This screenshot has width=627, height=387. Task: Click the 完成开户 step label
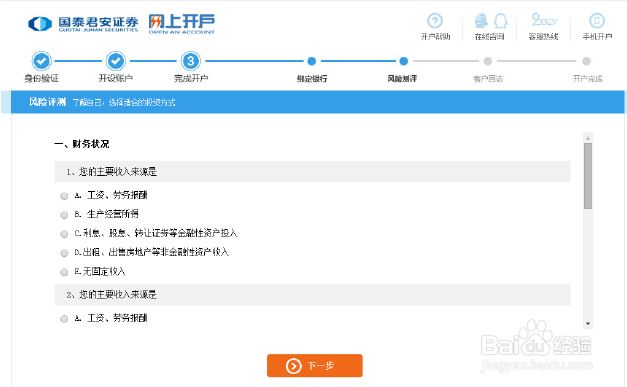(191, 78)
